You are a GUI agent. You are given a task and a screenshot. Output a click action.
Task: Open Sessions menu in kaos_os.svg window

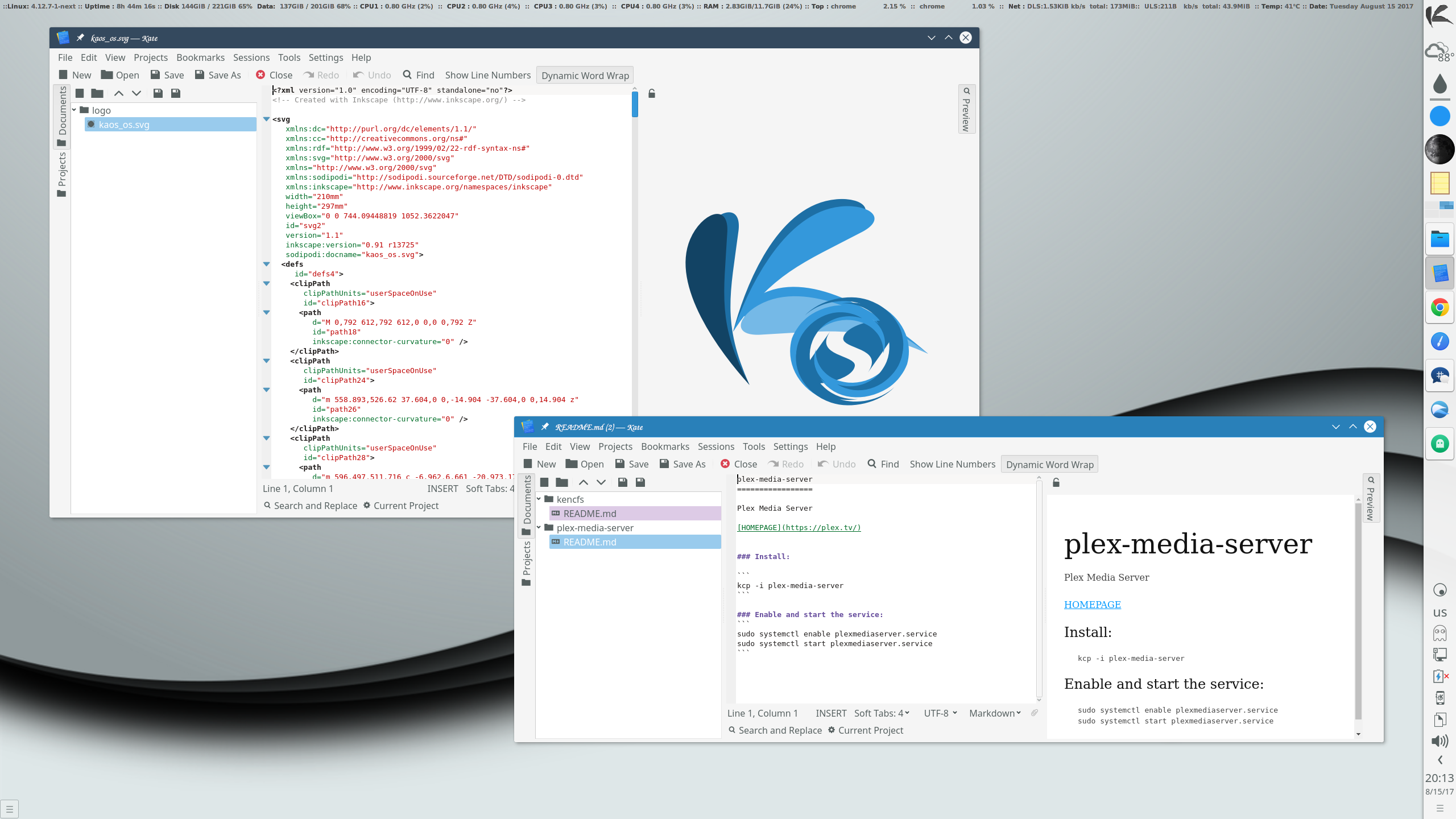click(251, 57)
